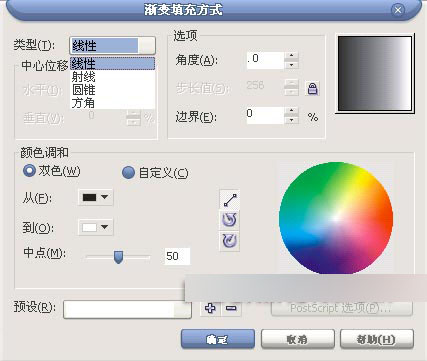This screenshot has height=361, width=427.
Task: Open the 从 start color dropdown
Action: (x=96, y=197)
